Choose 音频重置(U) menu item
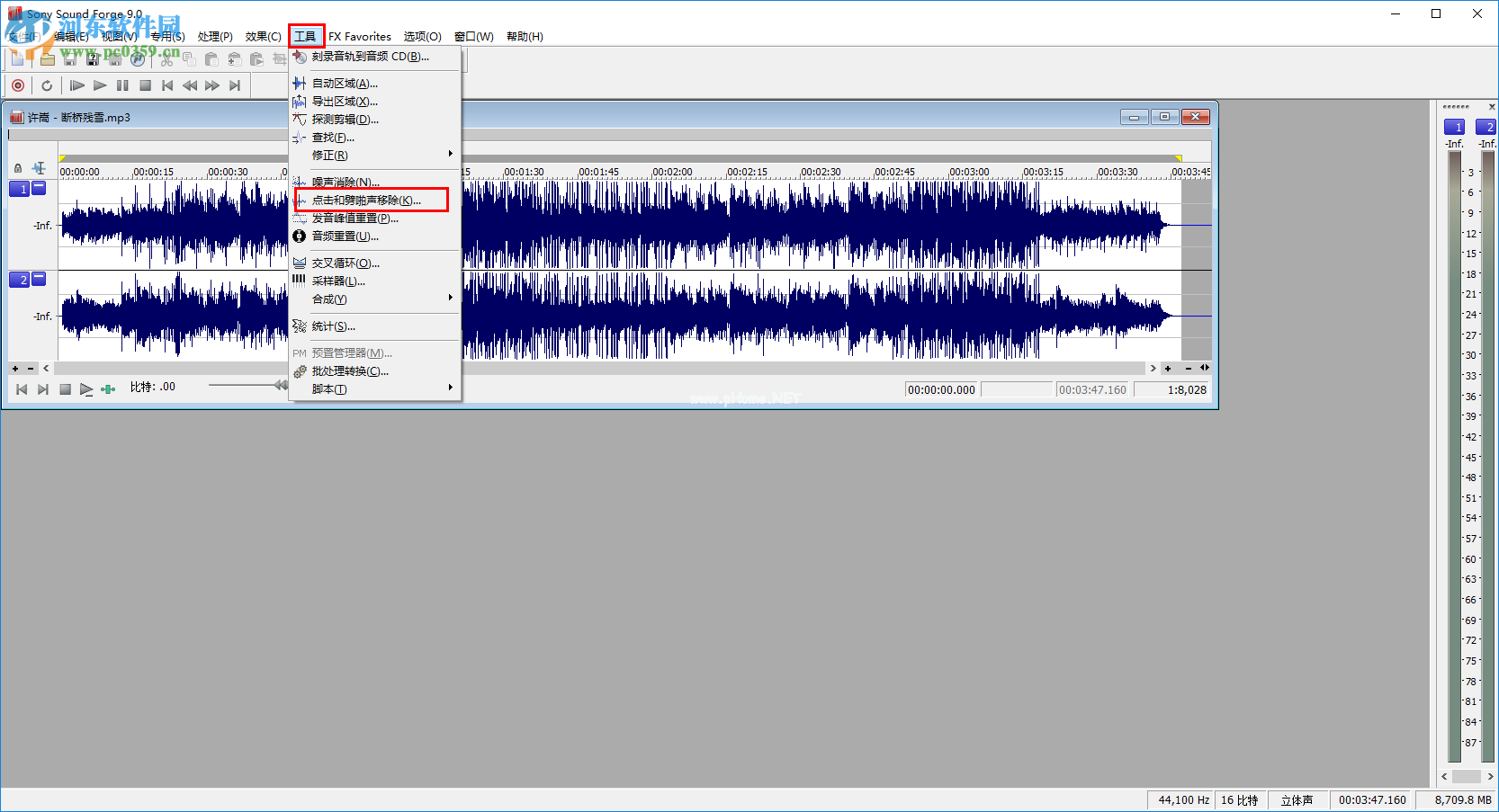Viewport: 1499px width, 812px height. [x=375, y=236]
